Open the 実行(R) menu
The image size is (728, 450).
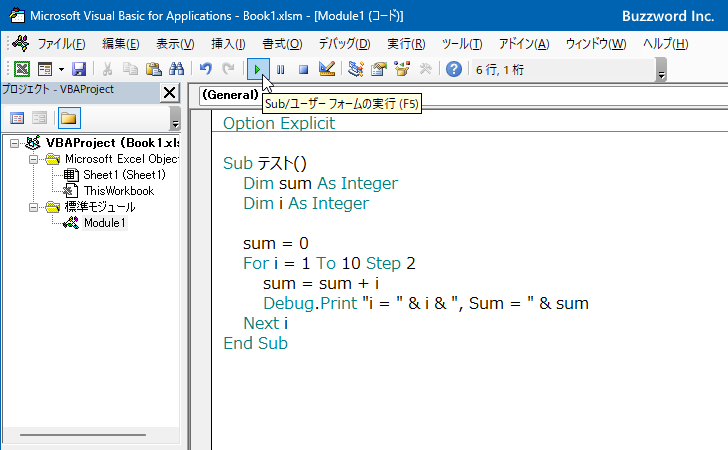click(x=406, y=44)
